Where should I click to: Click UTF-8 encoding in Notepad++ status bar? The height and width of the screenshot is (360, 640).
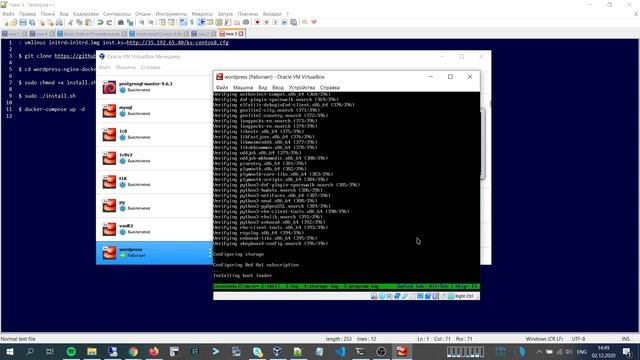pyautogui.click(x=578, y=339)
